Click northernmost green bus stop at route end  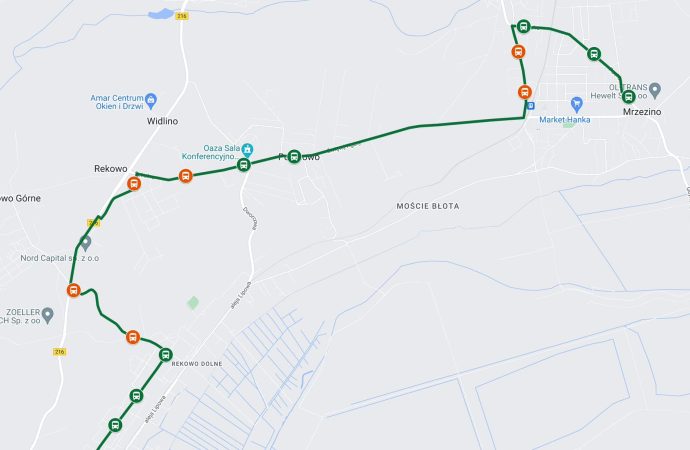pos(523,26)
